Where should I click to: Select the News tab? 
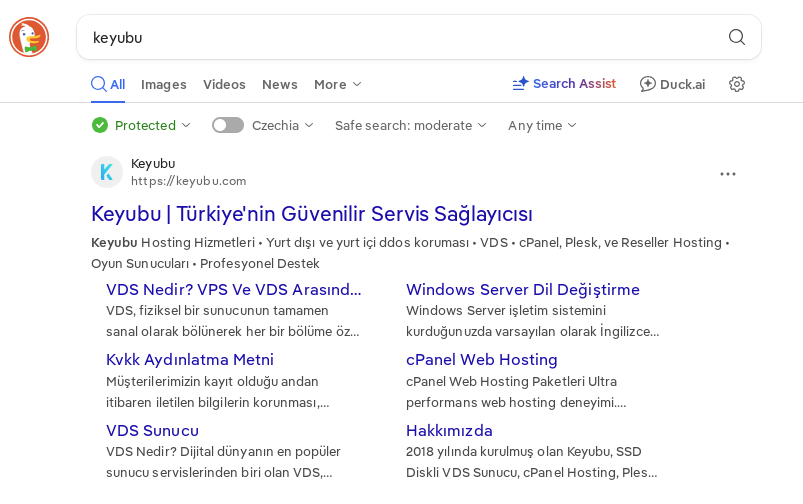pos(280,84)
